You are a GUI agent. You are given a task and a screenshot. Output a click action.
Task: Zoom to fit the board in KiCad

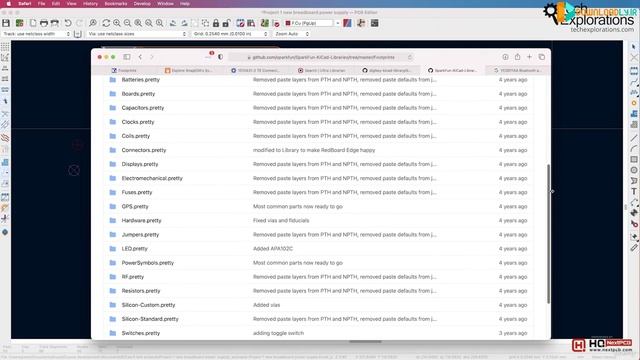138,23
